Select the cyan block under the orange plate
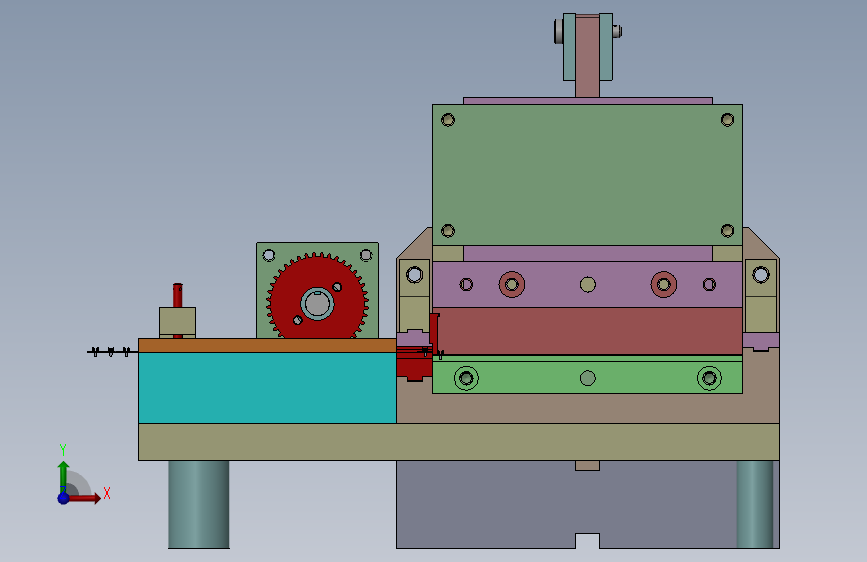Screen dimensions: 867x562 point(267,388)
